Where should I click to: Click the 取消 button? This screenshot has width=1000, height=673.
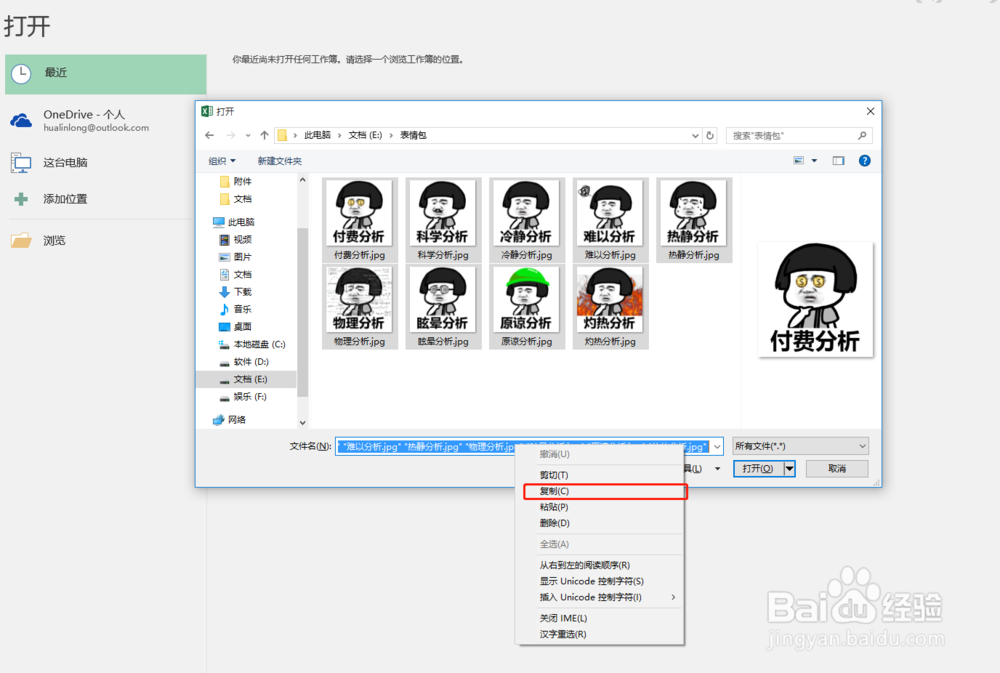point(837,469)
